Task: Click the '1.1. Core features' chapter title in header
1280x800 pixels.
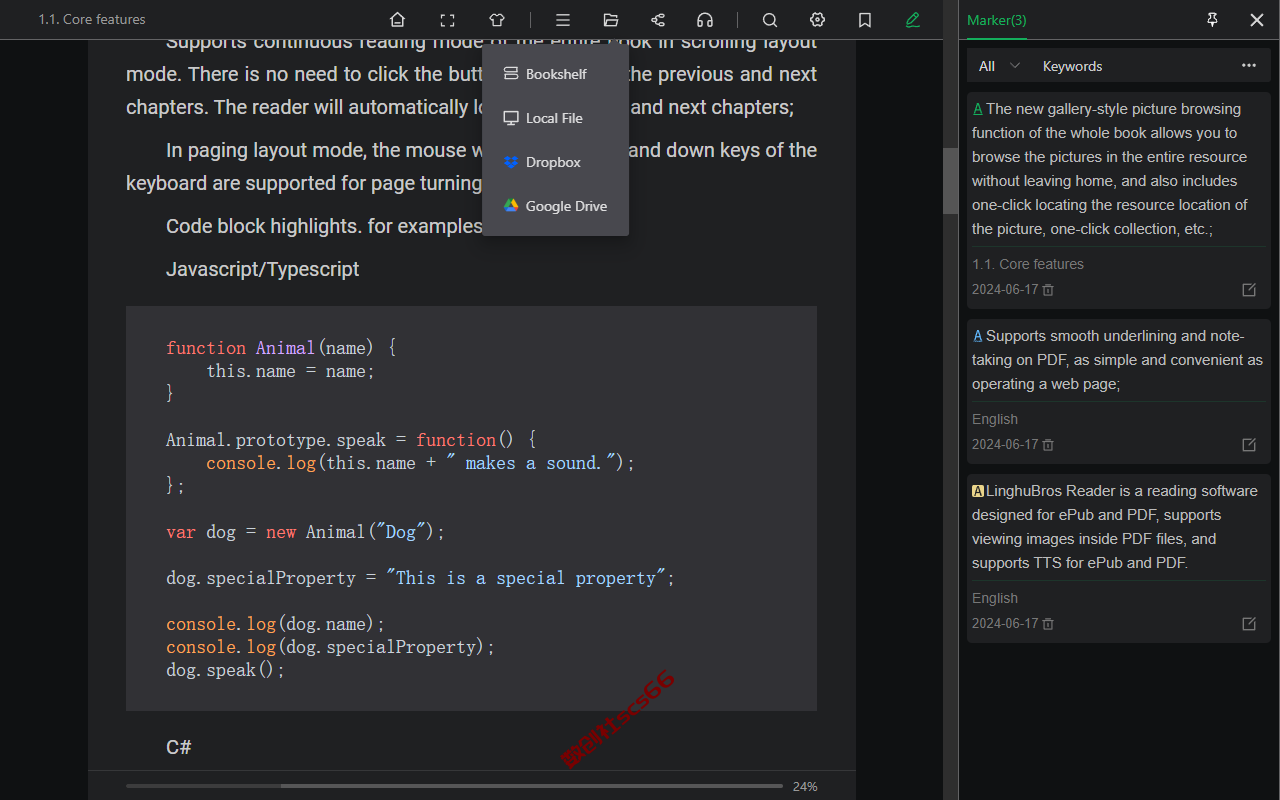Action: (92, 19)
